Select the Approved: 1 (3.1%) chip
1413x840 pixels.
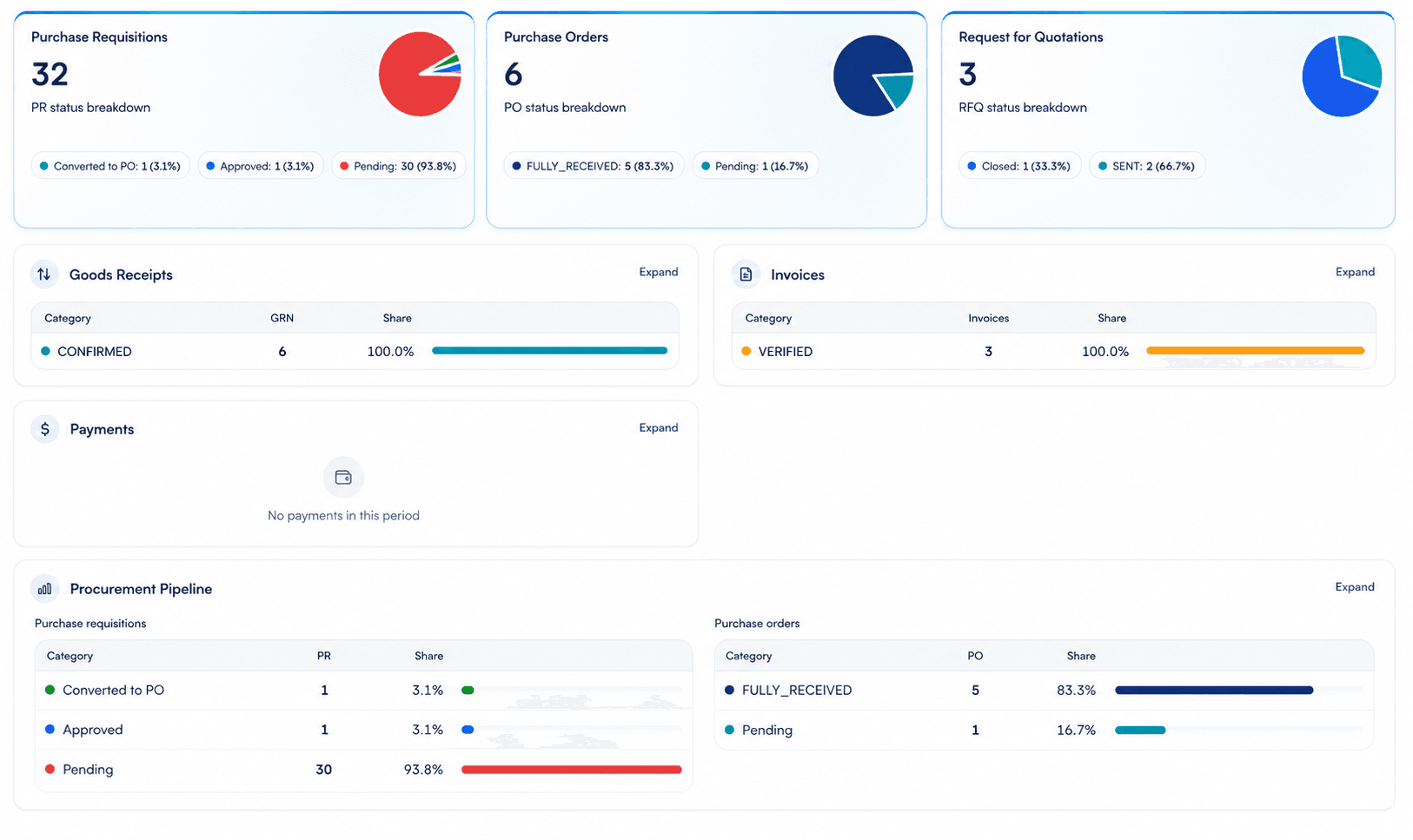click(x=261, y=166)
